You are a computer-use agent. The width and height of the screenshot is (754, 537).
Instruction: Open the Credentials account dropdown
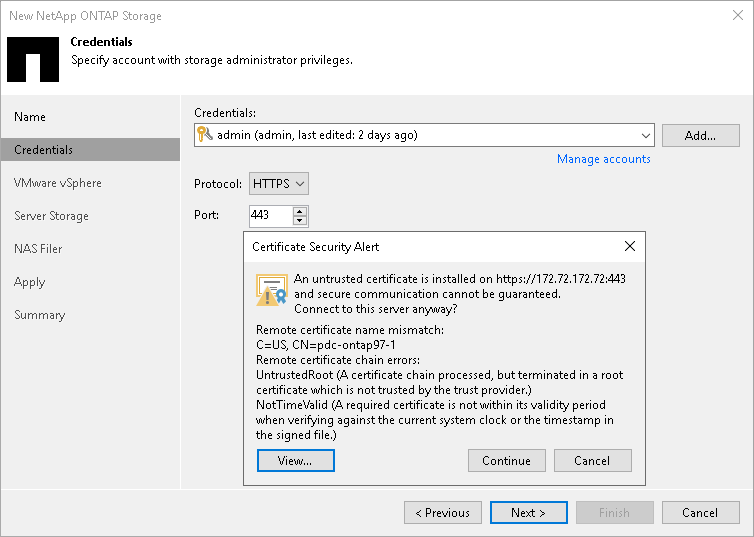pyautogui.click(x=646, y=136)
